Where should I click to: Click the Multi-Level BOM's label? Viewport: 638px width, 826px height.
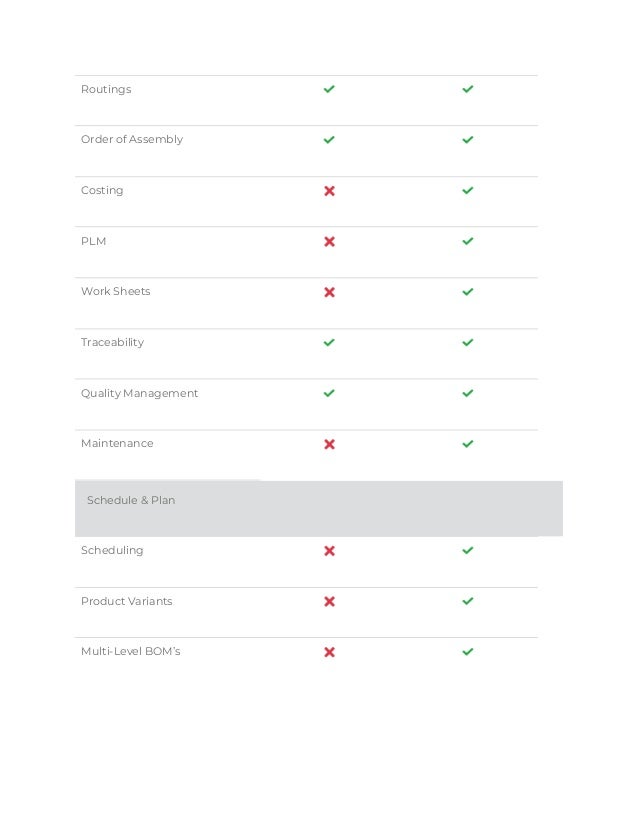pos(130,651)
